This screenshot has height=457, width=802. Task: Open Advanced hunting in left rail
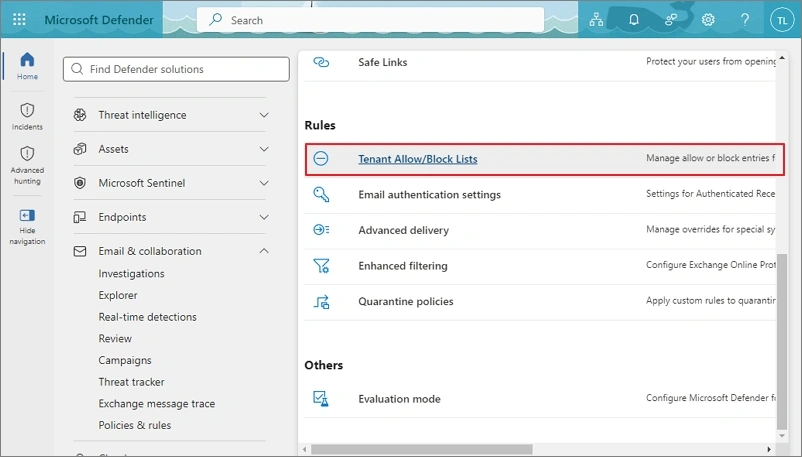tap(27, 165)
